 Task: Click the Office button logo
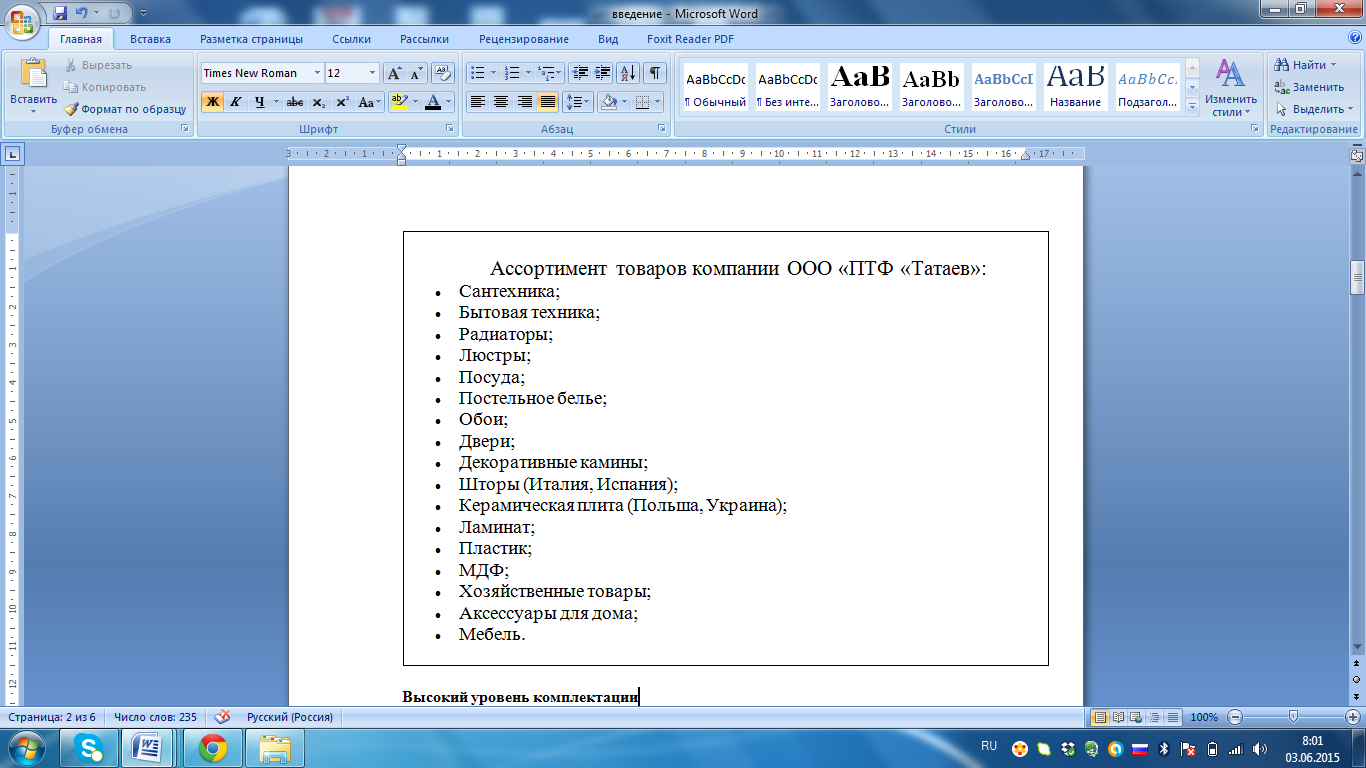[22, 21]
